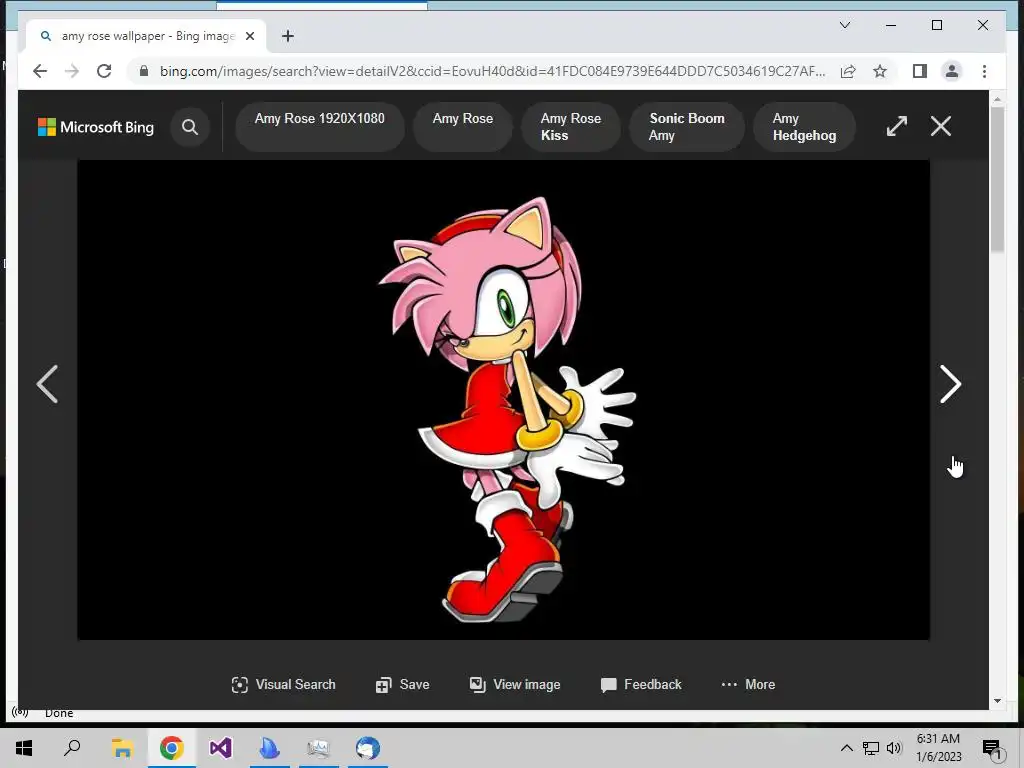Open Windows Start menu
Viewport: 1024px width, 768px height.
pos(24,748)
